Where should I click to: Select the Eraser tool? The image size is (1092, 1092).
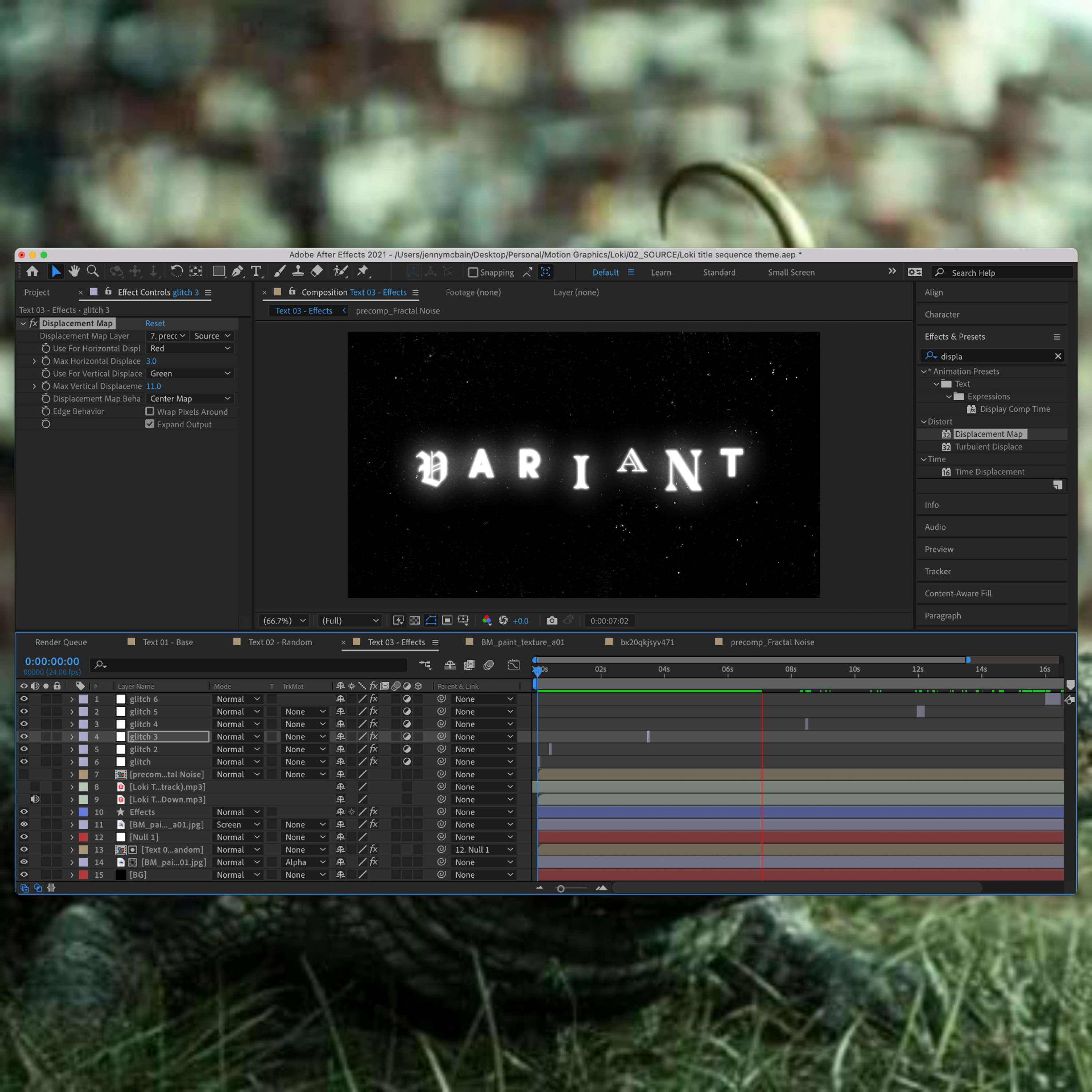point(317,272)
